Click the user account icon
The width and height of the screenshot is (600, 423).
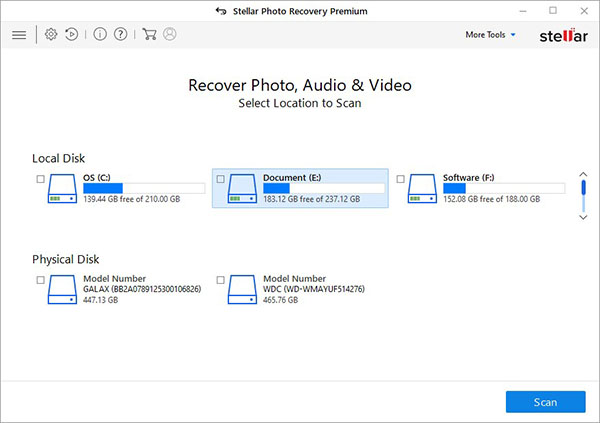[x=170, y=34]
